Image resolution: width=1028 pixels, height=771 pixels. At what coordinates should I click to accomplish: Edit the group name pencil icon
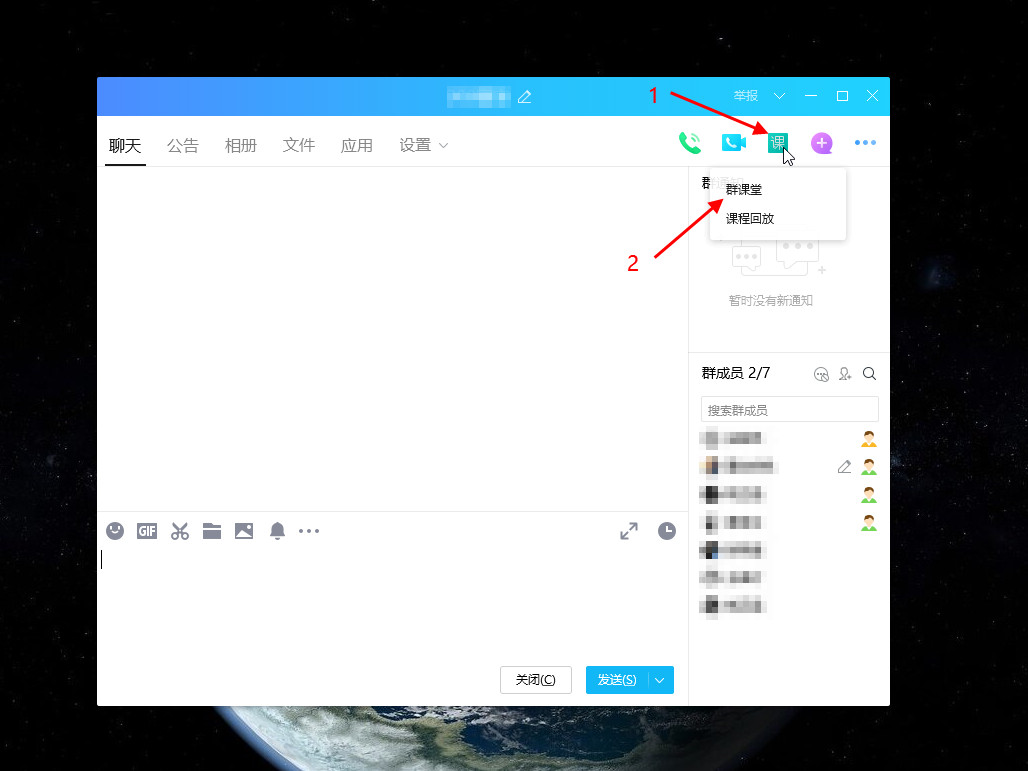click(x=524, y=97)
